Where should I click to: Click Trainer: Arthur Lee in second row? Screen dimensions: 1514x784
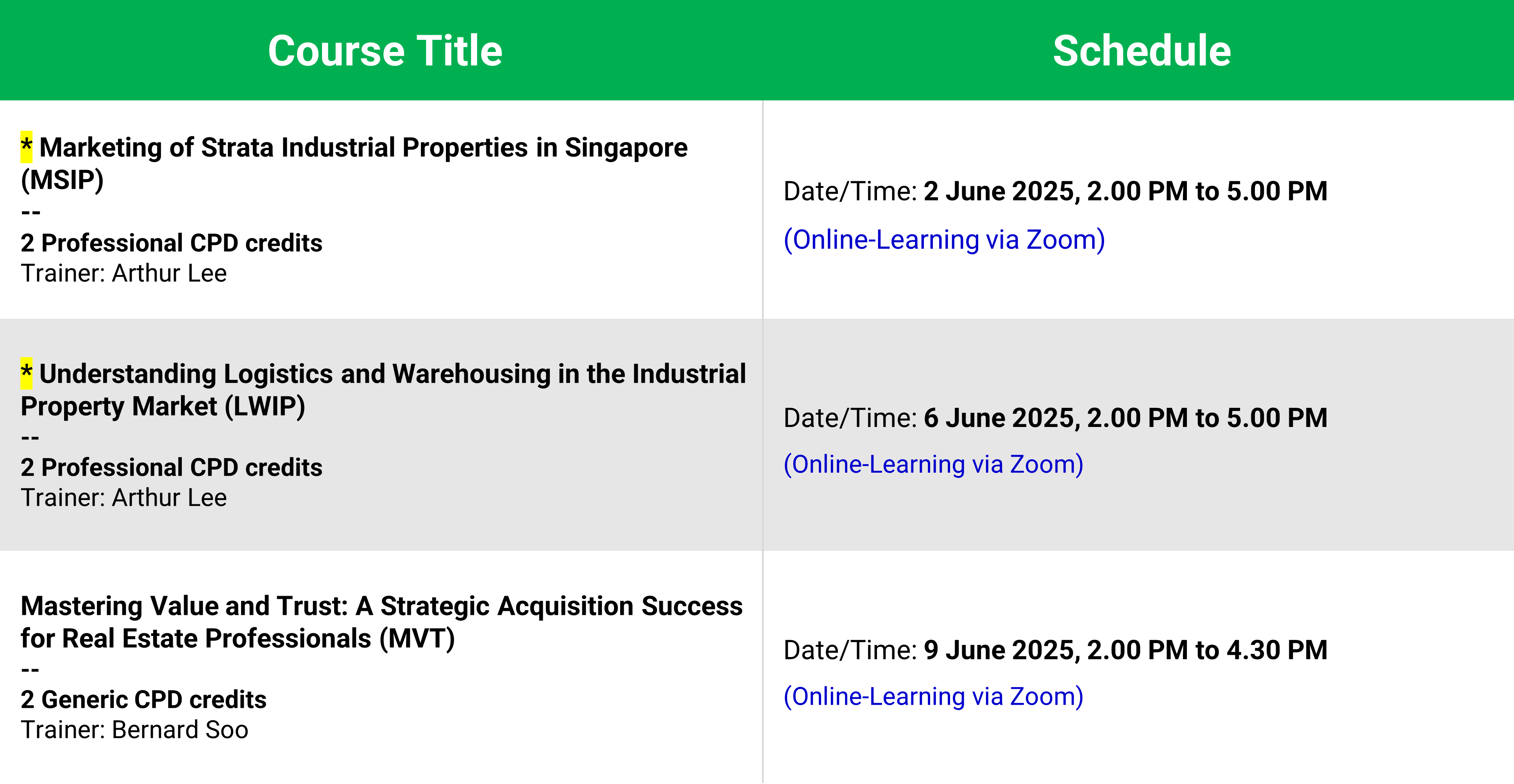point(123,498)
